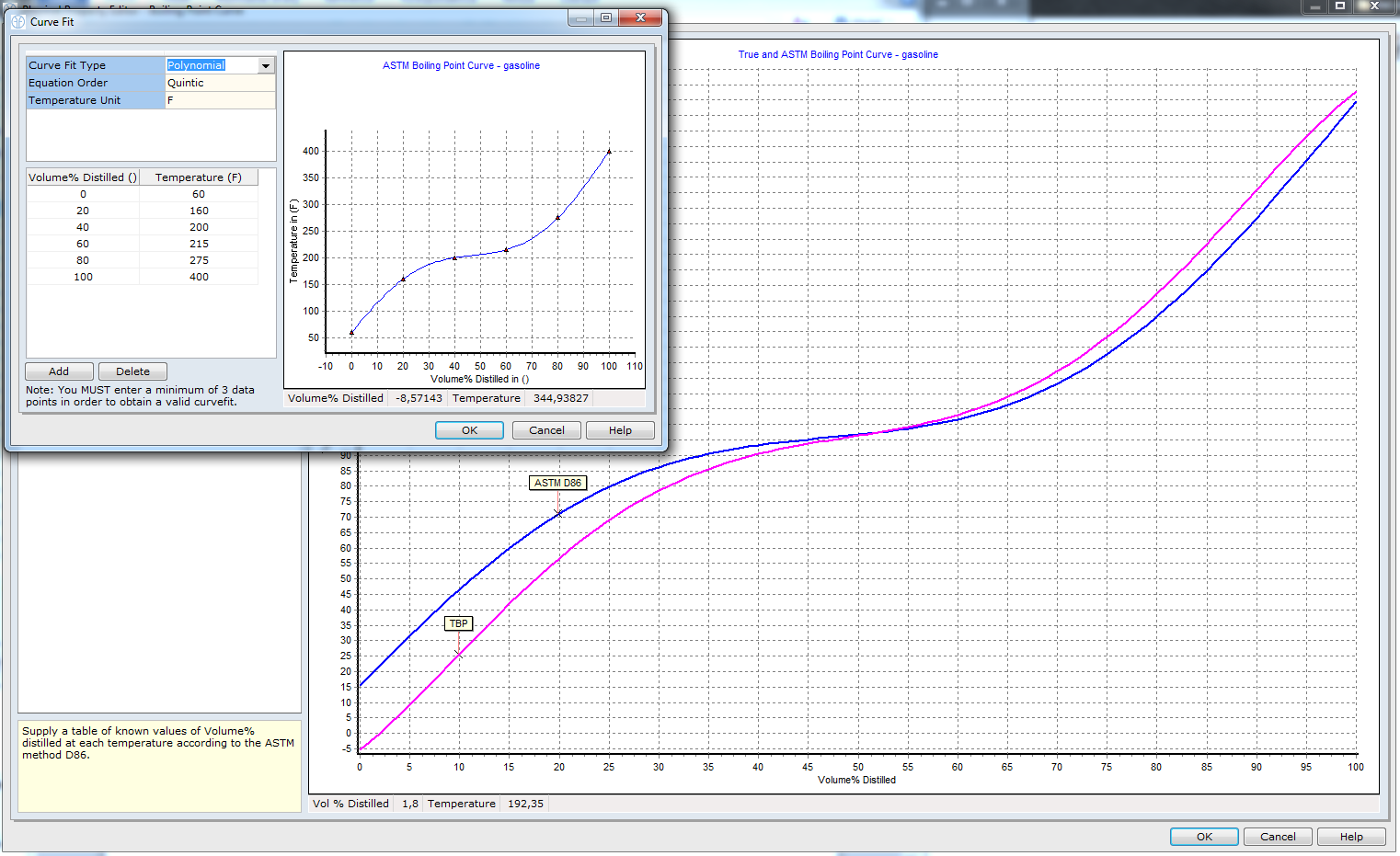Click the ASTM D86 curve marker cross
1400x856 pixels.
(557, 513)
